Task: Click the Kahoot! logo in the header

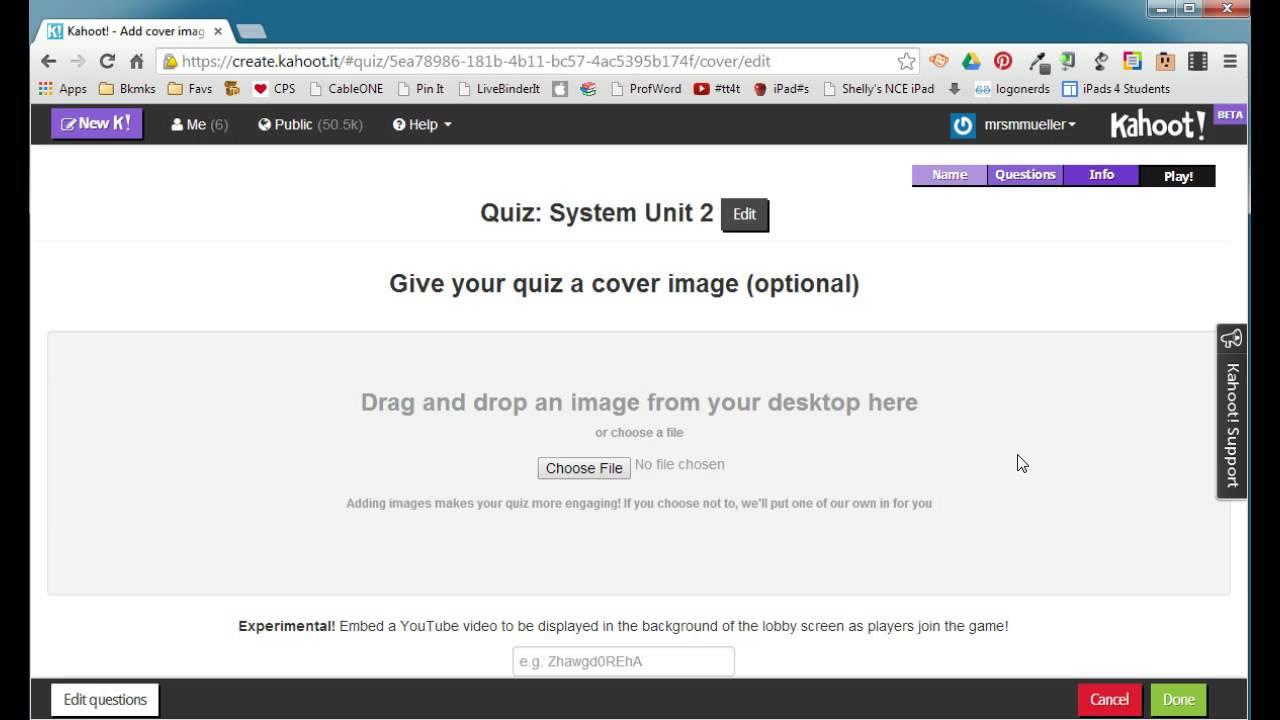Action: 1158,125
